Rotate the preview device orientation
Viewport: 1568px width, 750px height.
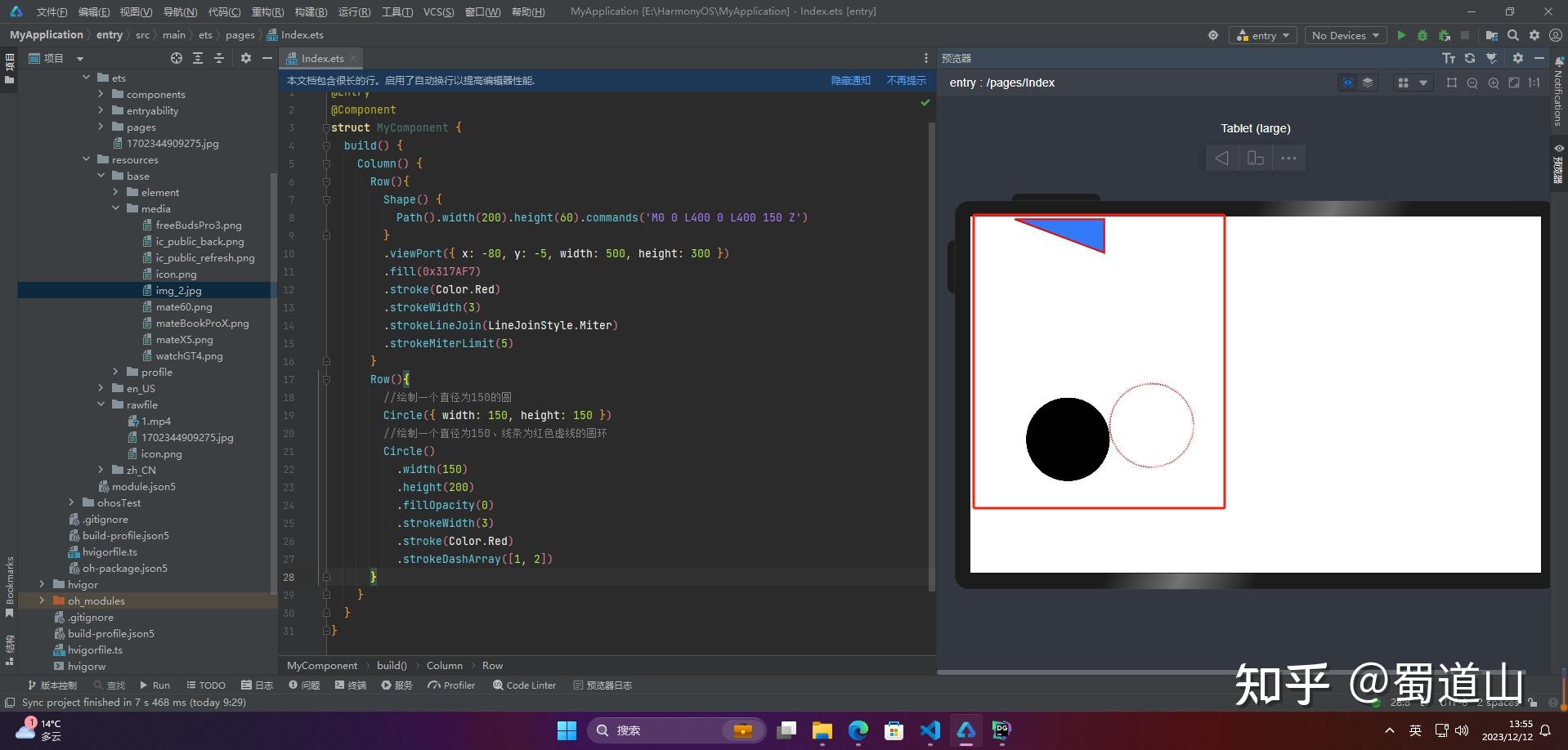coord(1256,158)
